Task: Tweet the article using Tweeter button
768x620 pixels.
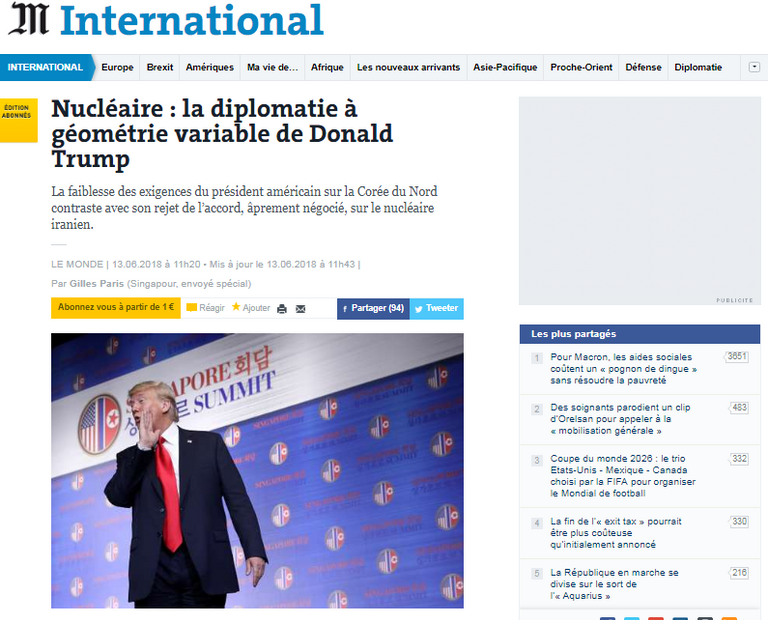Action: [x=436, y=308]
